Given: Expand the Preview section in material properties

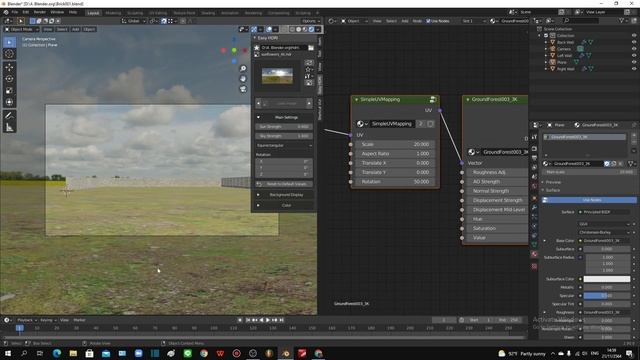Looking at the screenshot, I should point(553,182).
